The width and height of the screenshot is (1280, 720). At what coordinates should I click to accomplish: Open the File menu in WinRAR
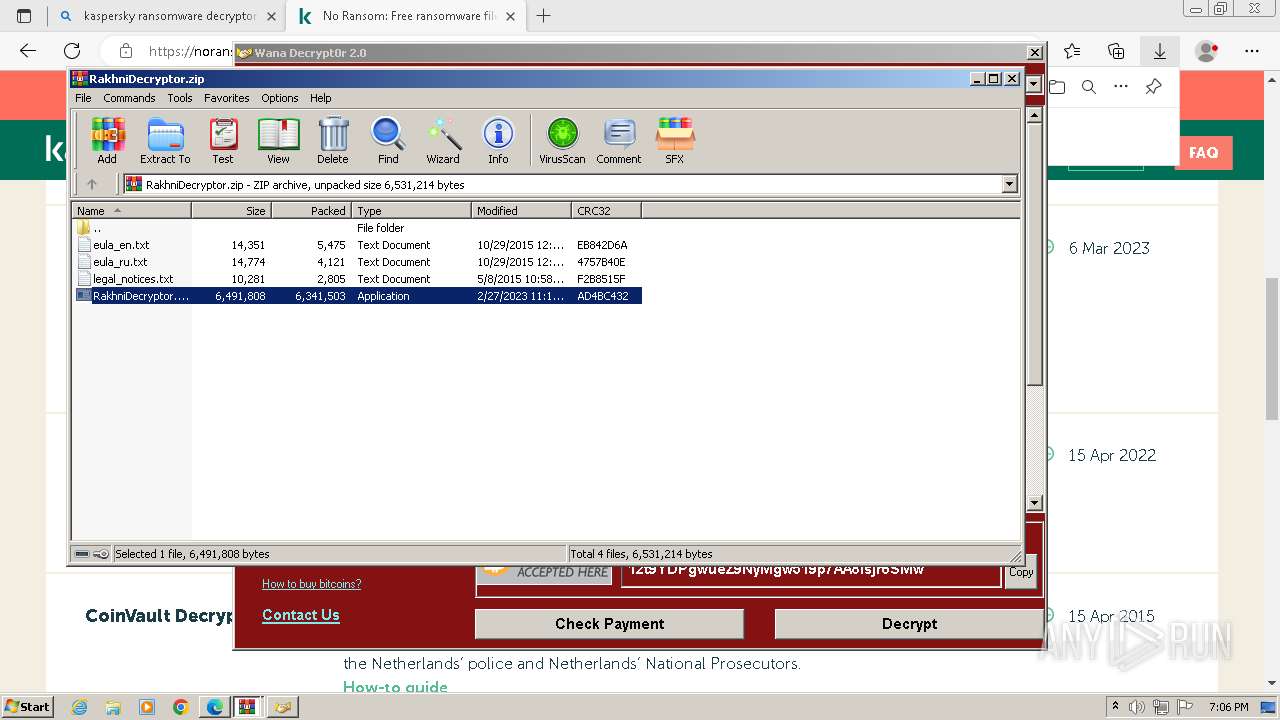click(83, 98)
